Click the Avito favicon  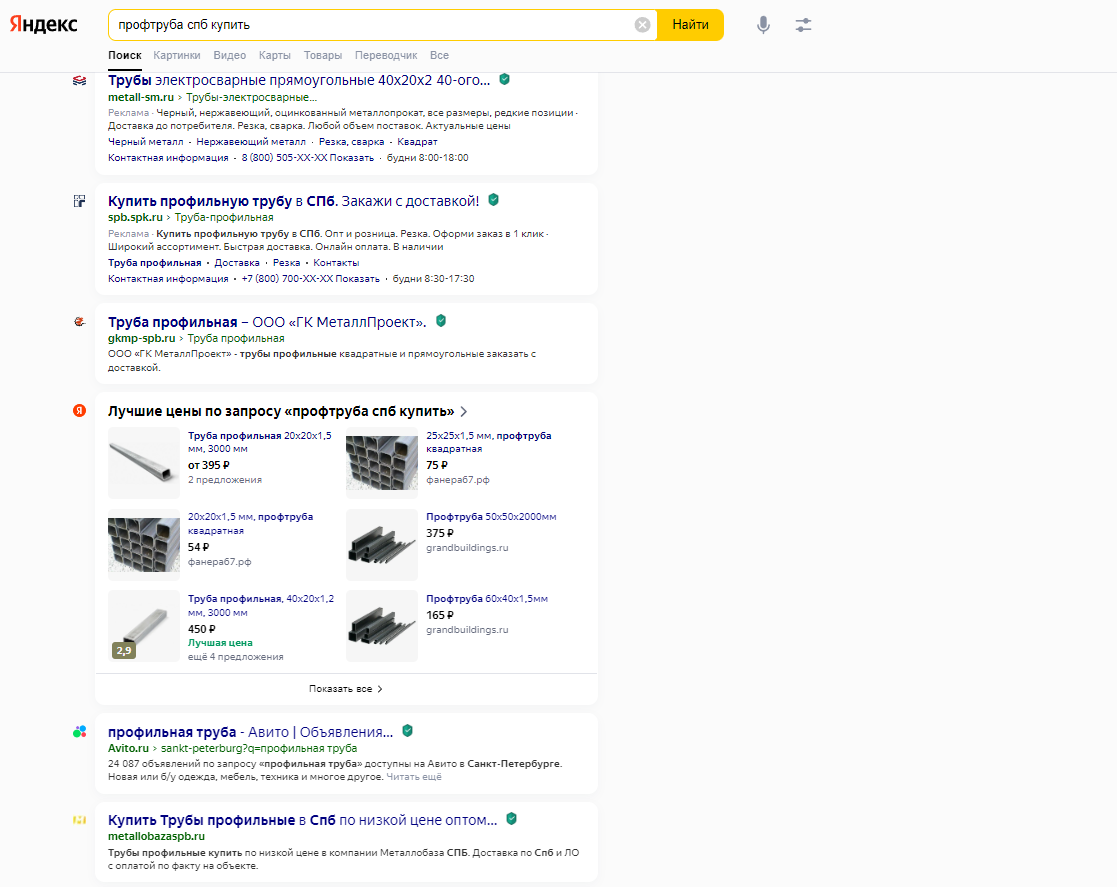80,732
